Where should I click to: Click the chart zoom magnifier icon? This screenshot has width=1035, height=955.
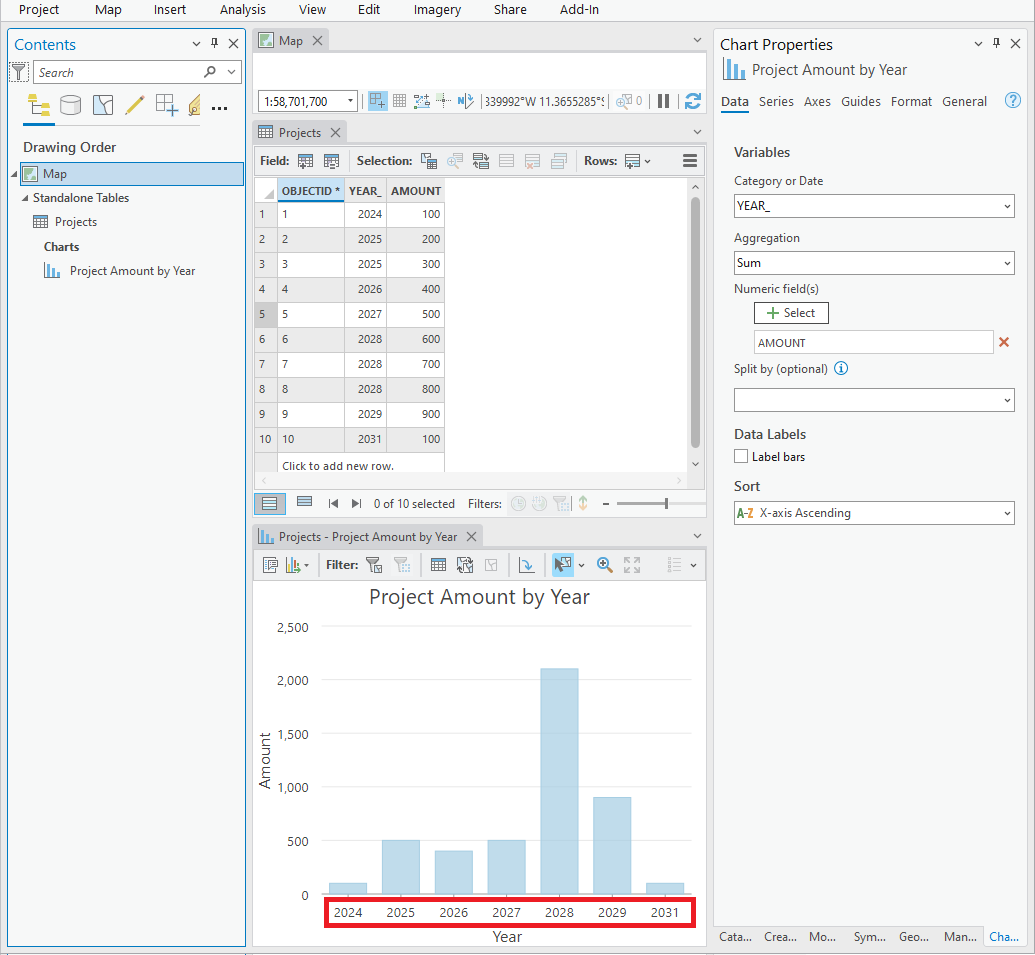(x=604, y=565)
